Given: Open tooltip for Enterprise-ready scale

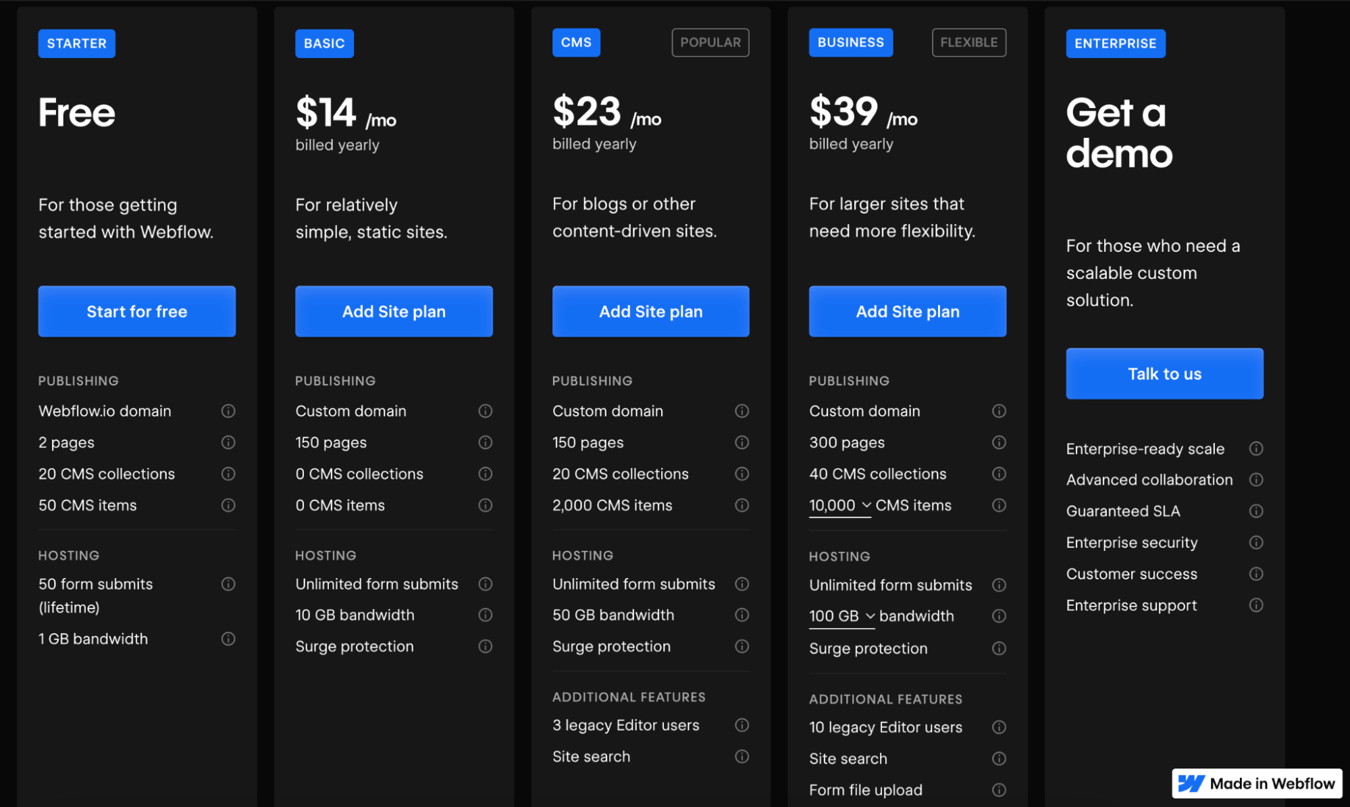Looking at the screenshot, I should [1256, 448].
